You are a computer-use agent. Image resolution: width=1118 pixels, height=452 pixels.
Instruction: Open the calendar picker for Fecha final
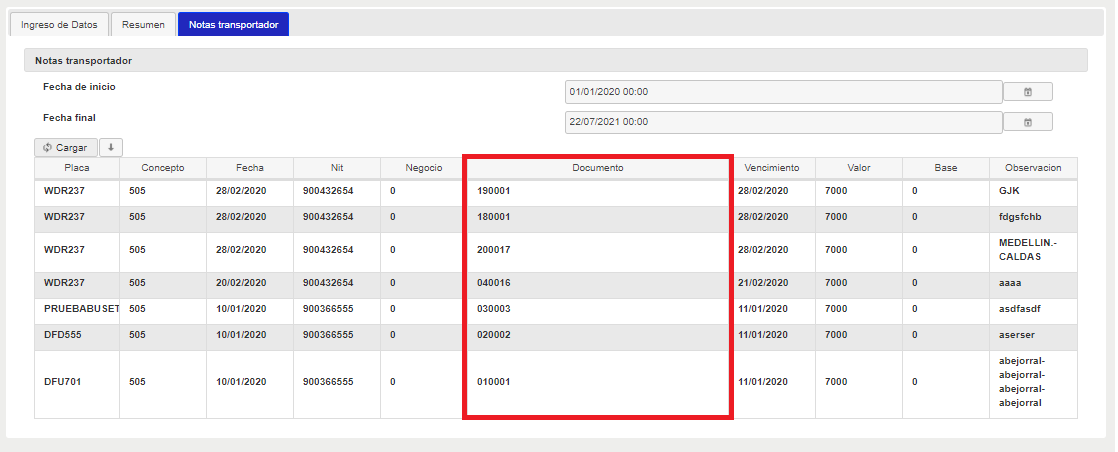1027,122
